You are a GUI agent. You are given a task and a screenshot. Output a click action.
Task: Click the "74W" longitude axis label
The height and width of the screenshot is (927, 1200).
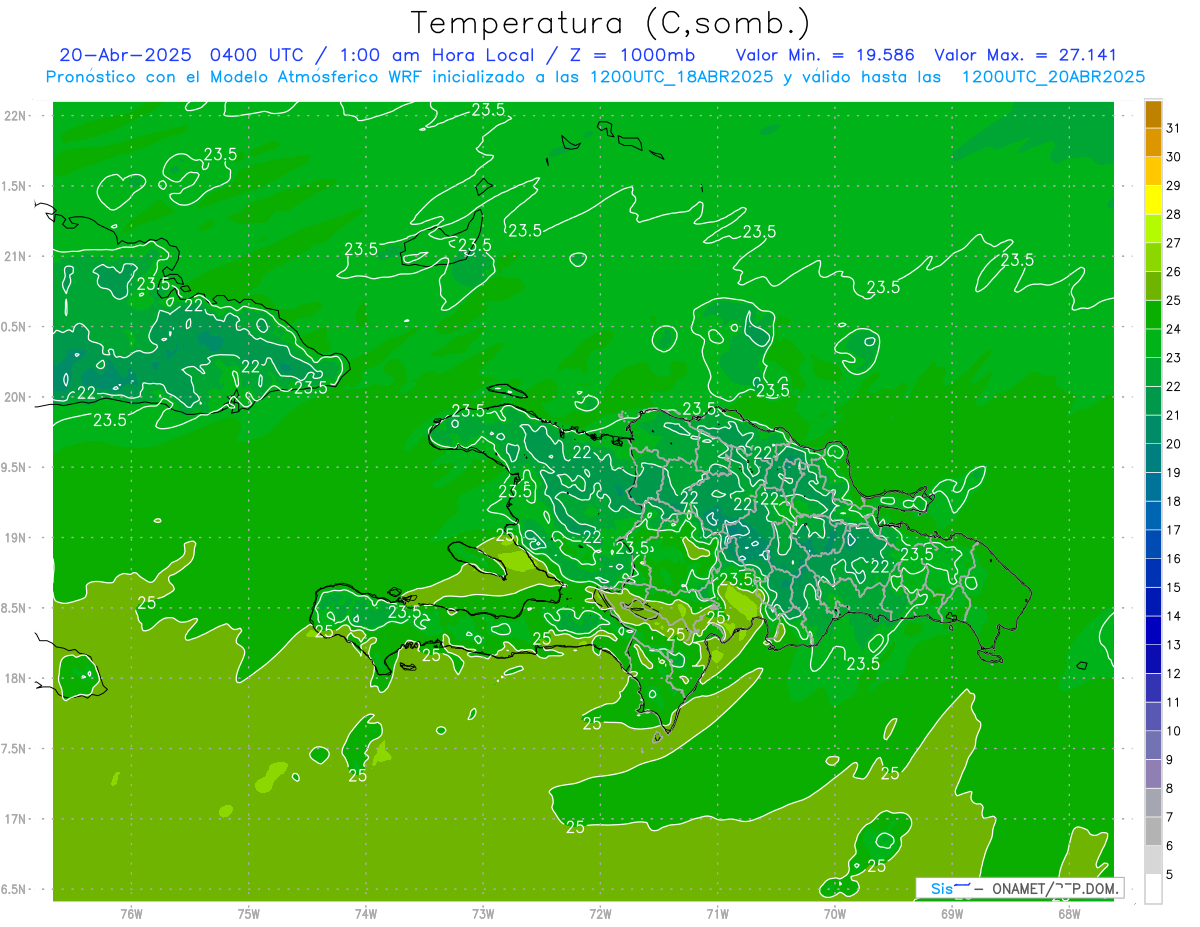pyautogui.click(x=366, y=913)
